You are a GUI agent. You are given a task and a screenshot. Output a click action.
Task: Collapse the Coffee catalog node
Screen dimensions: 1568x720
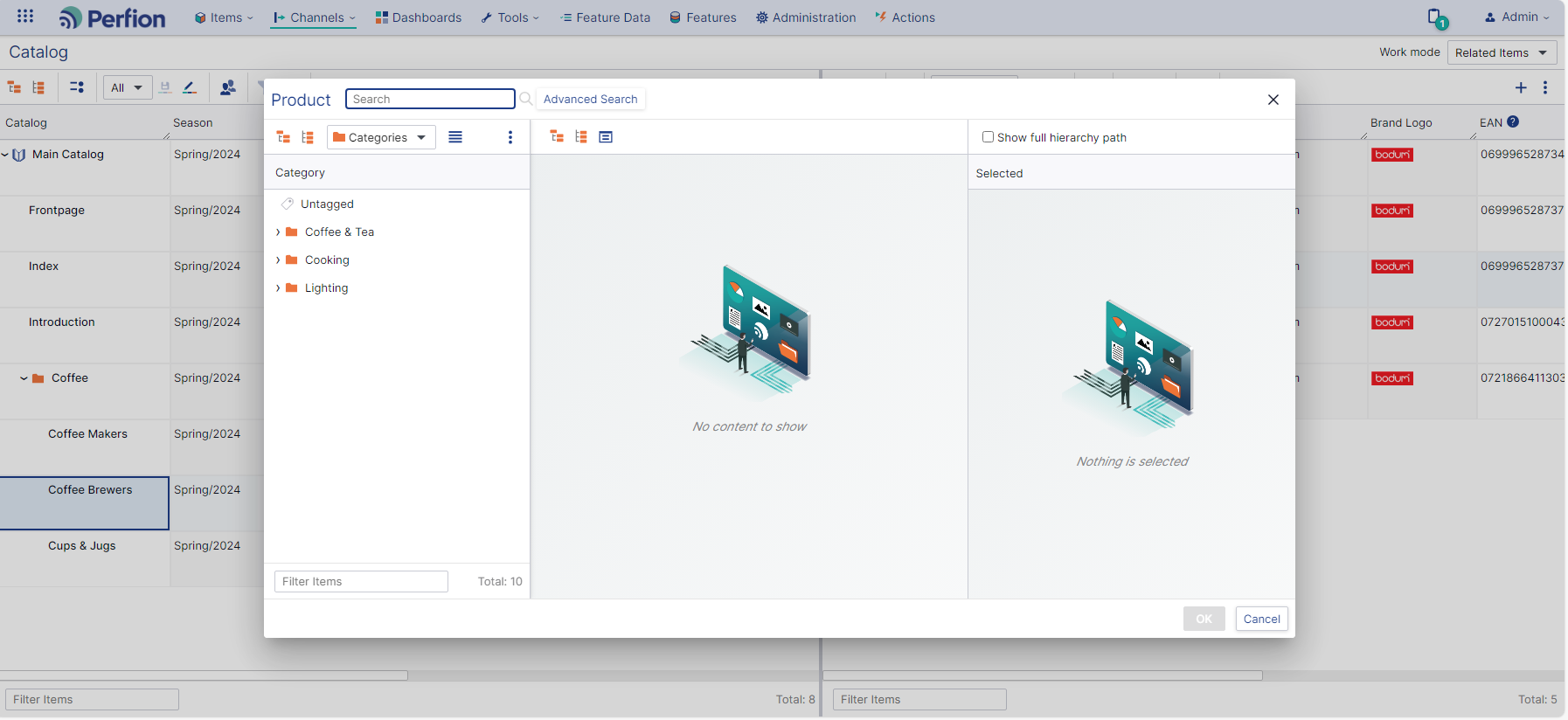[24, 378]
